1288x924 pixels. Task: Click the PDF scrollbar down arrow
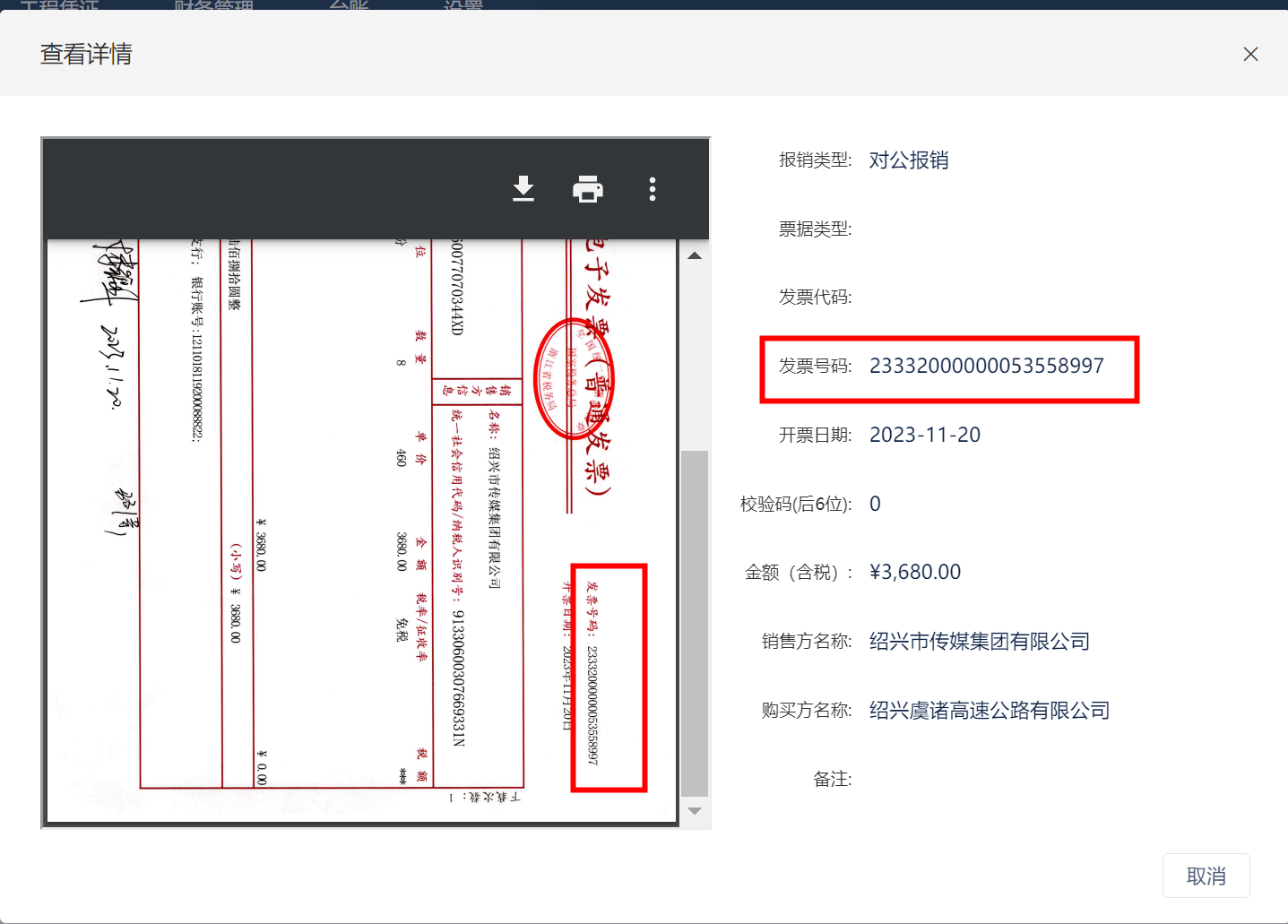pos(695,811)
